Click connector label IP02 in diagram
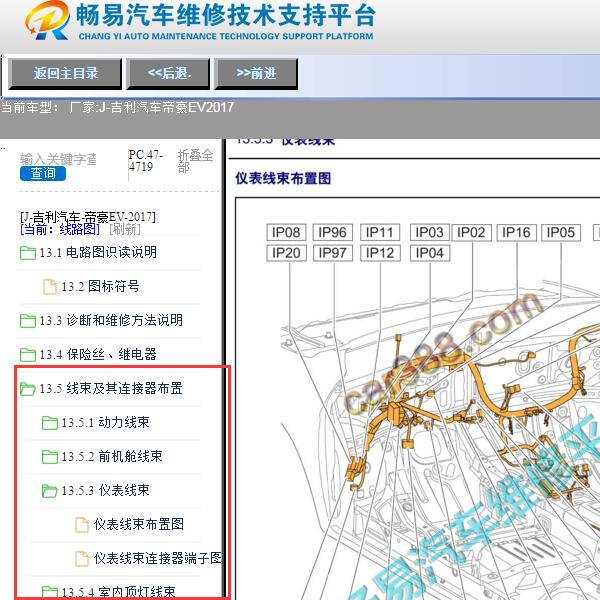The width and height of the screenshot is (600, 600). (471, 232)
